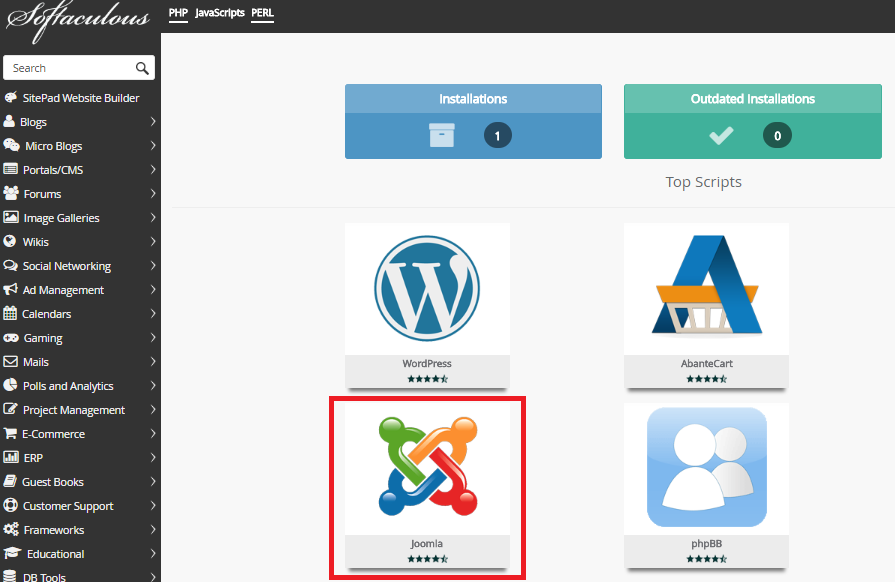895x582 pixels.
Task: Click the Guest Books icon
Action: pos(10,481)
